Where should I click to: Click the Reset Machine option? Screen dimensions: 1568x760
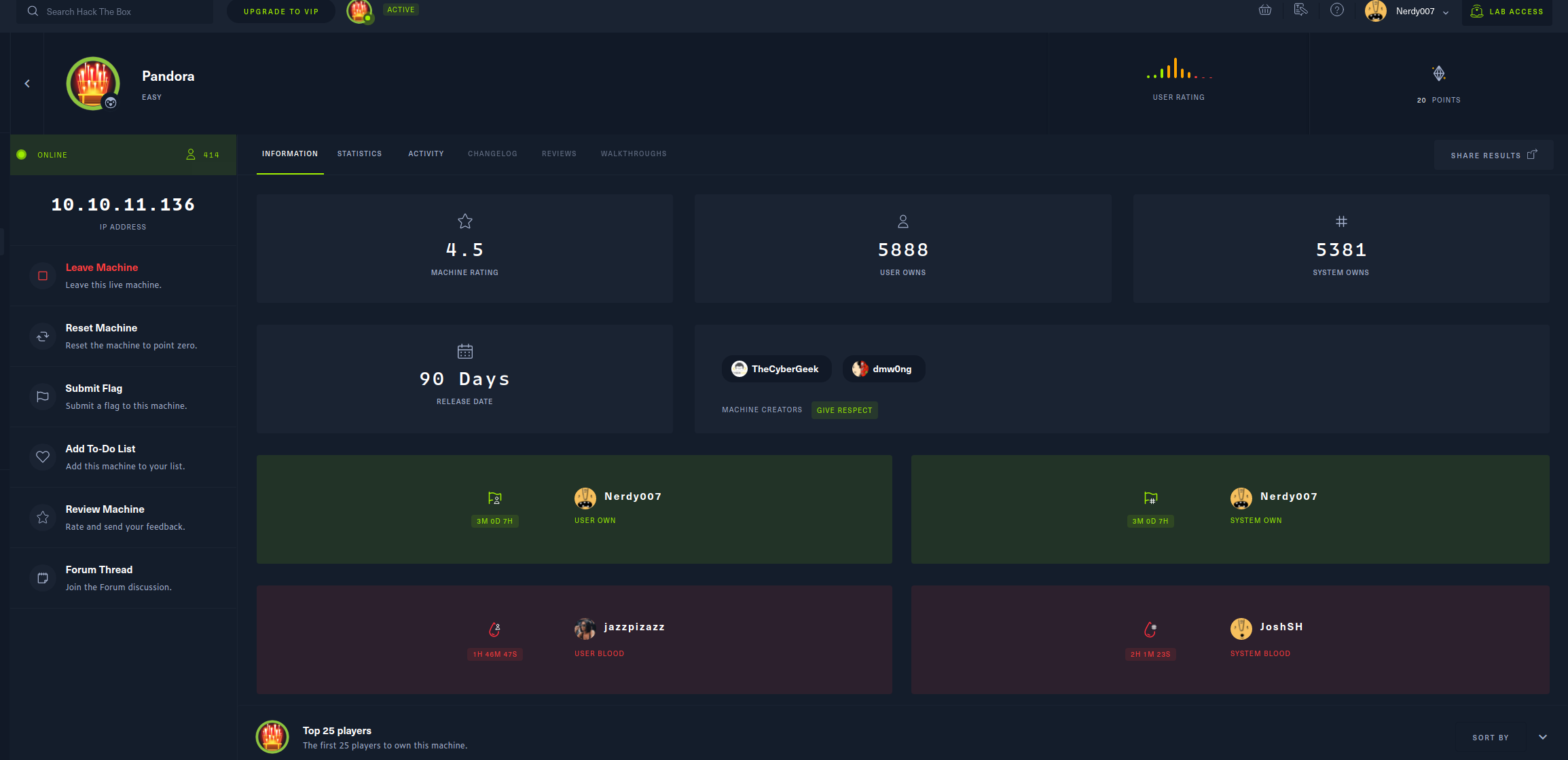pos(124,336)
